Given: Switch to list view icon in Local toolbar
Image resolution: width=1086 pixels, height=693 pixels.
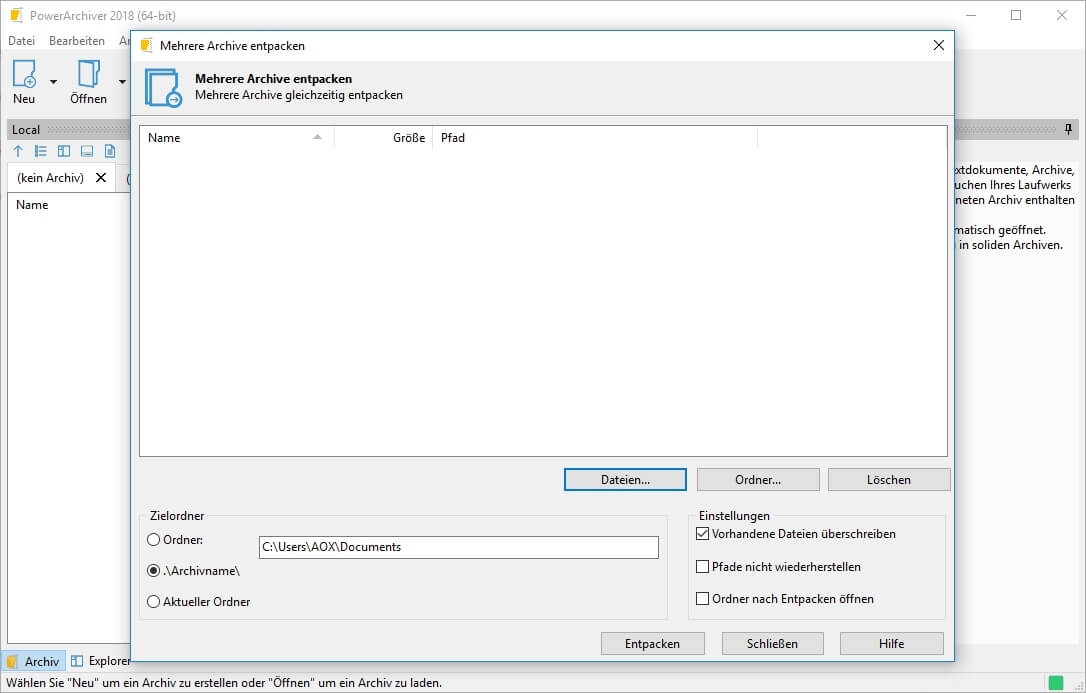Looking at the screenshot, I should pos(41,151).
